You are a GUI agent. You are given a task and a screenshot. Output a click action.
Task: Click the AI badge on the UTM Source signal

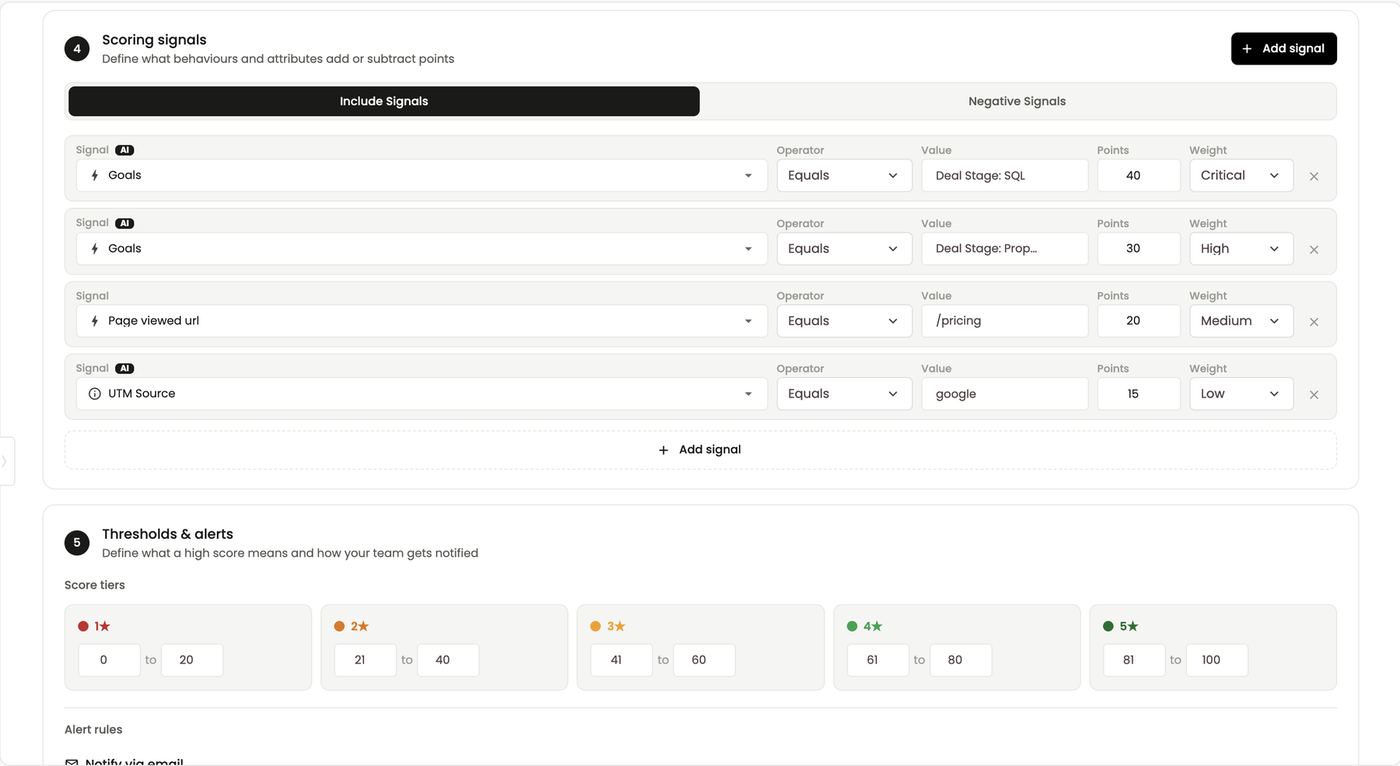coord(124,368)
